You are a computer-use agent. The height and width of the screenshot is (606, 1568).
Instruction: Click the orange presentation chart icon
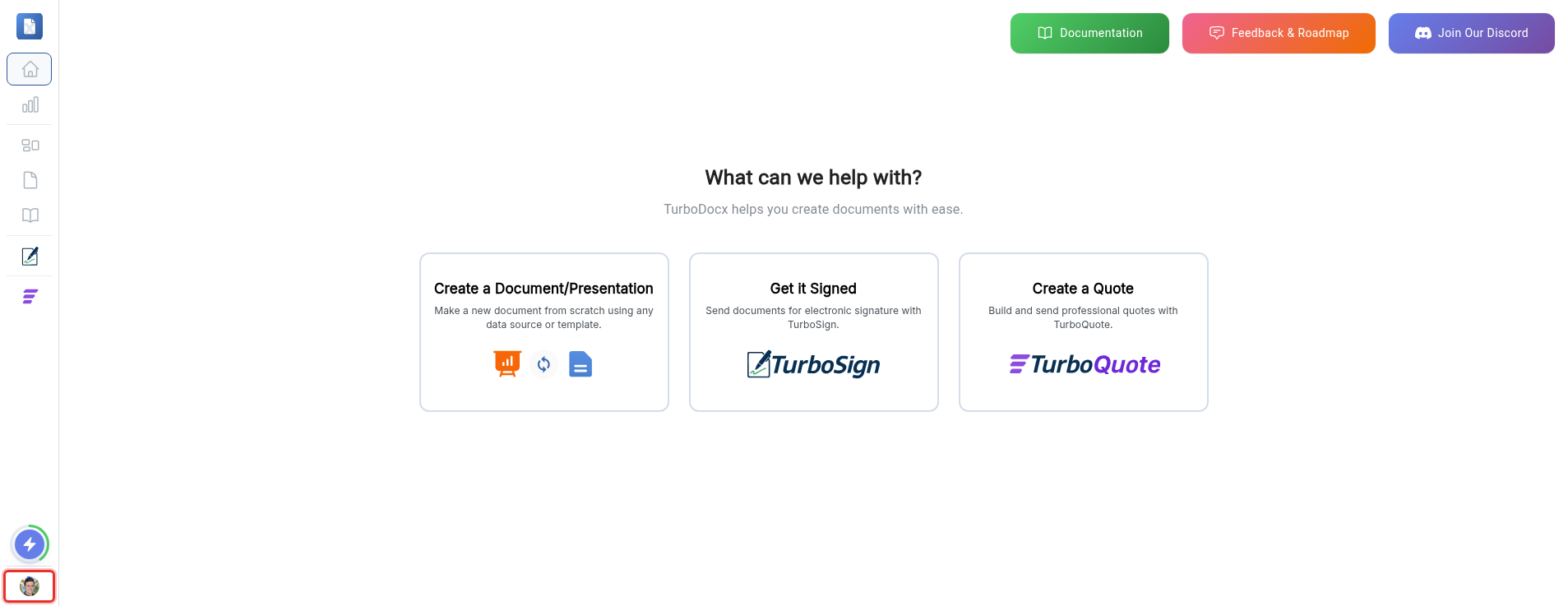(507, 363)
